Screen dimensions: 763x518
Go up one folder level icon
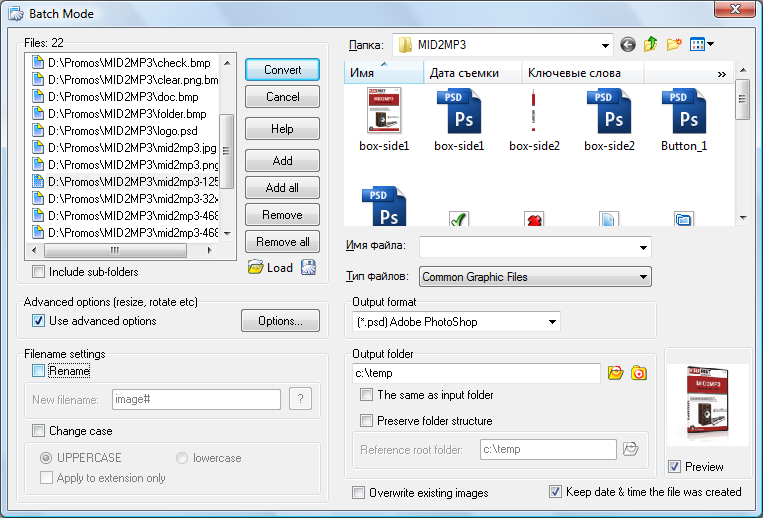(651, 45)
